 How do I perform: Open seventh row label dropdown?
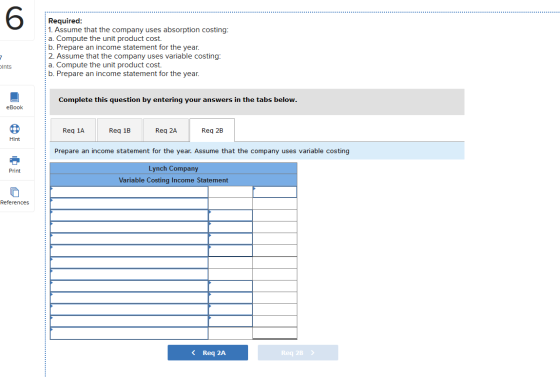pos(129,262)
